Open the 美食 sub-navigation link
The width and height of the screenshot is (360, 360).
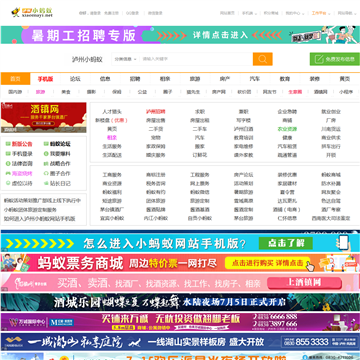click(66, 92)
